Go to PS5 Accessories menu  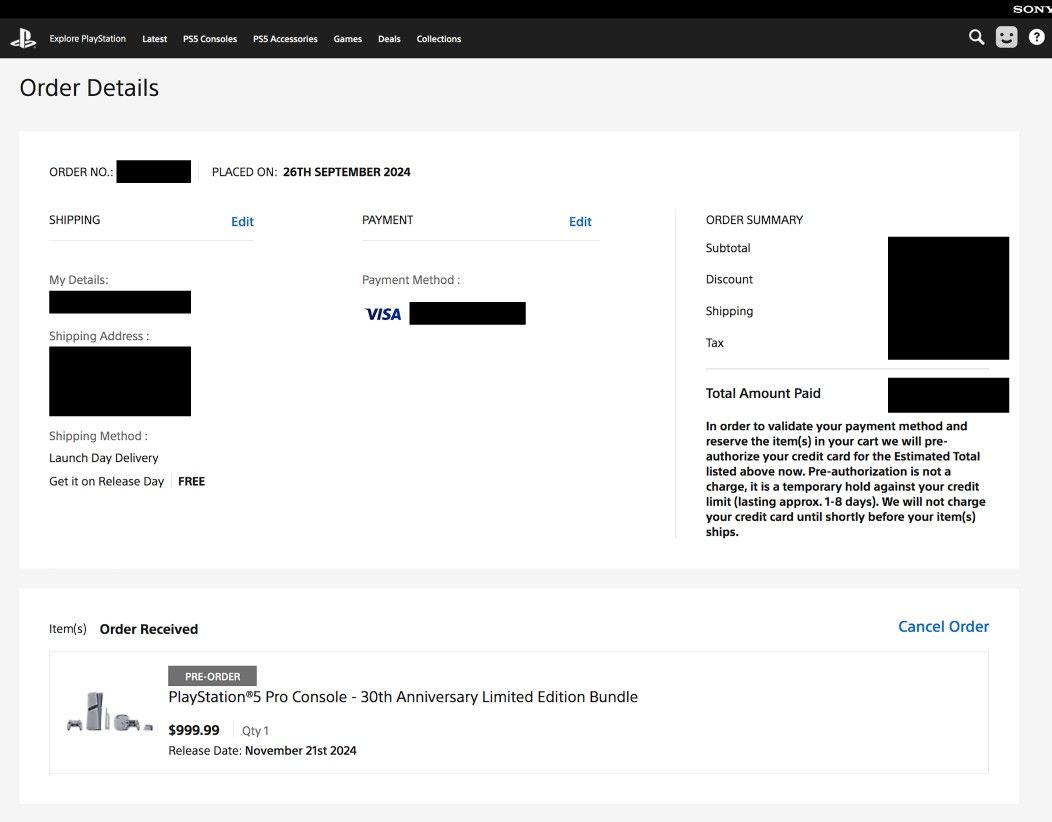[285, 39]
